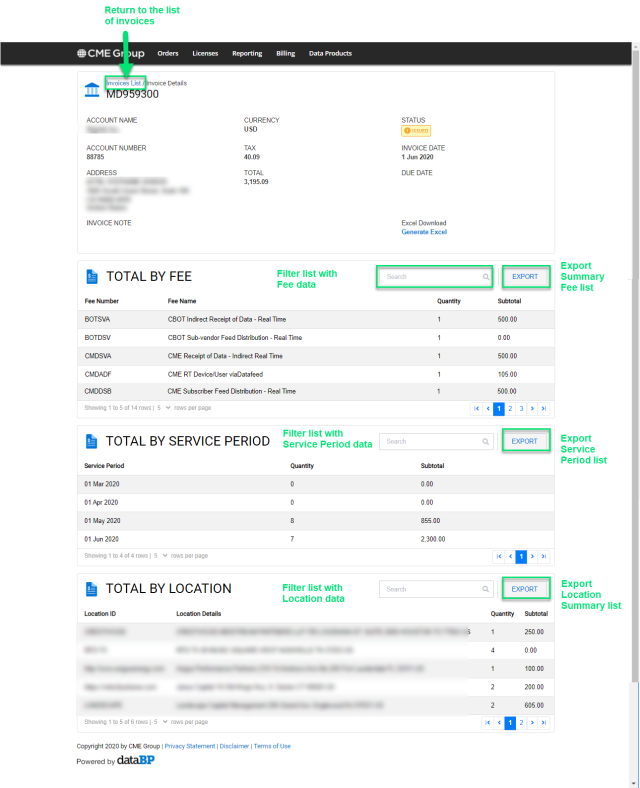
Task: Click the document icon beside Total By Fee
Action: pos(92,277)
